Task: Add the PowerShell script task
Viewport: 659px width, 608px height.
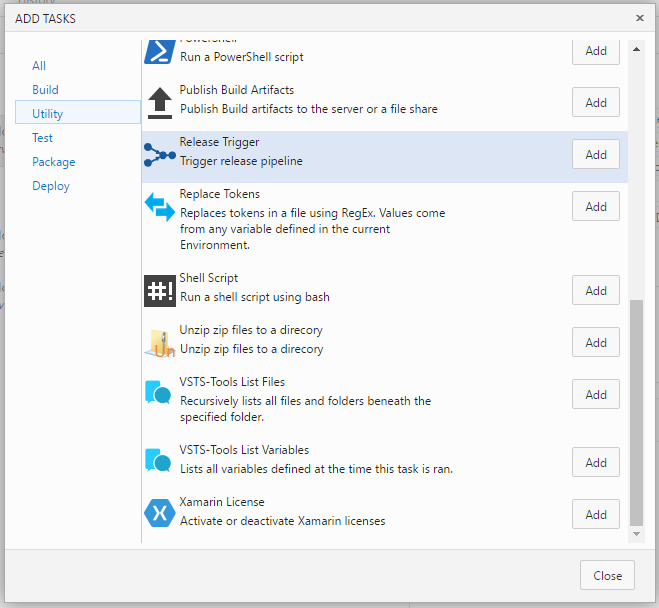Action: click(596, 51)
